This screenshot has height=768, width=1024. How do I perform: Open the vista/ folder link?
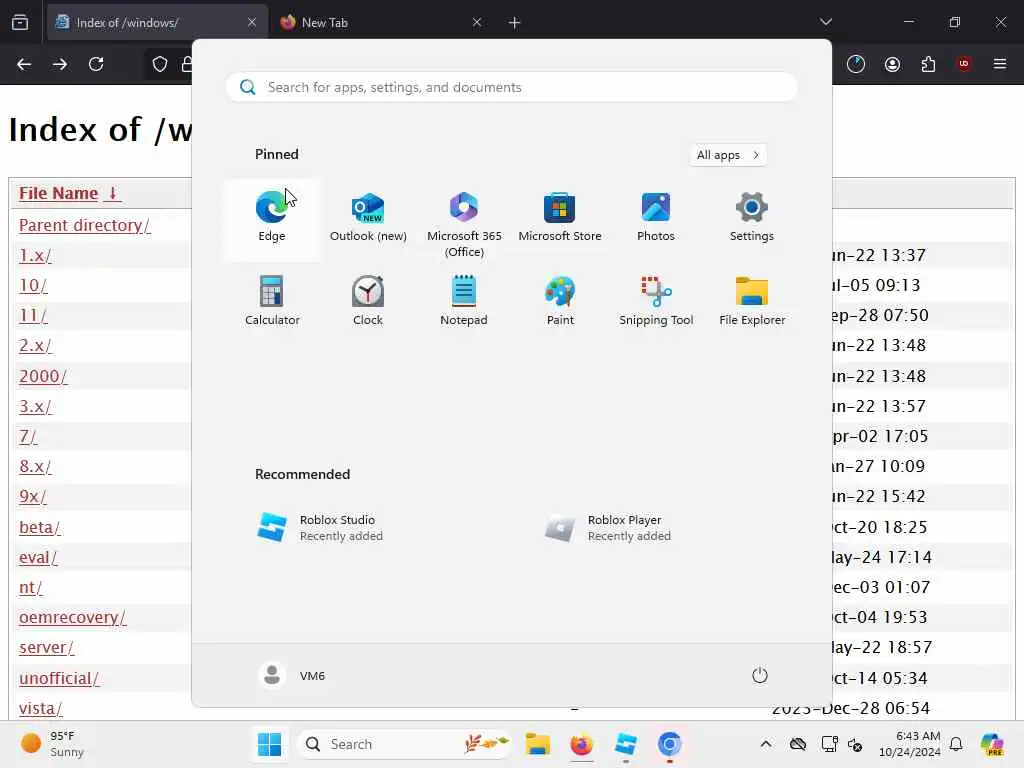(40, 708)
